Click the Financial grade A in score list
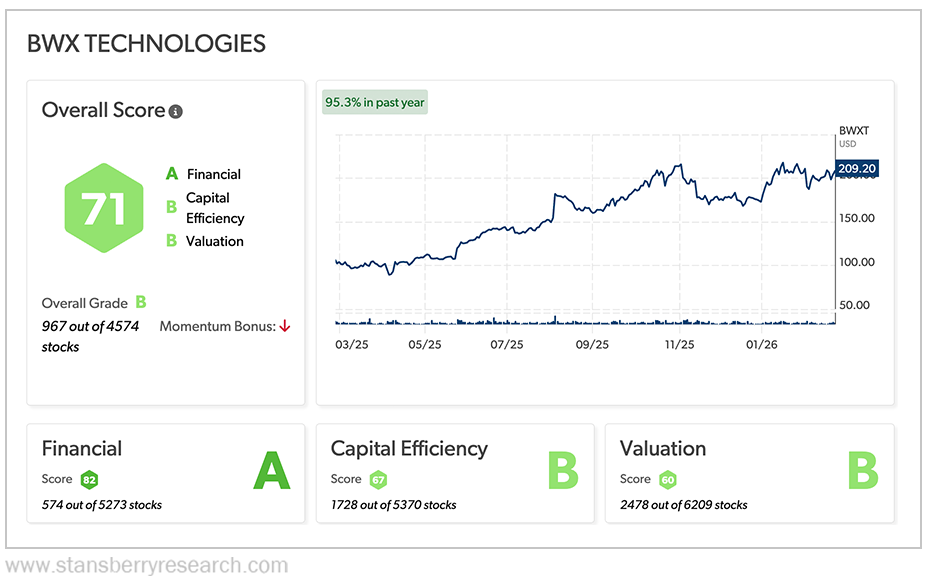 (172, 174)
